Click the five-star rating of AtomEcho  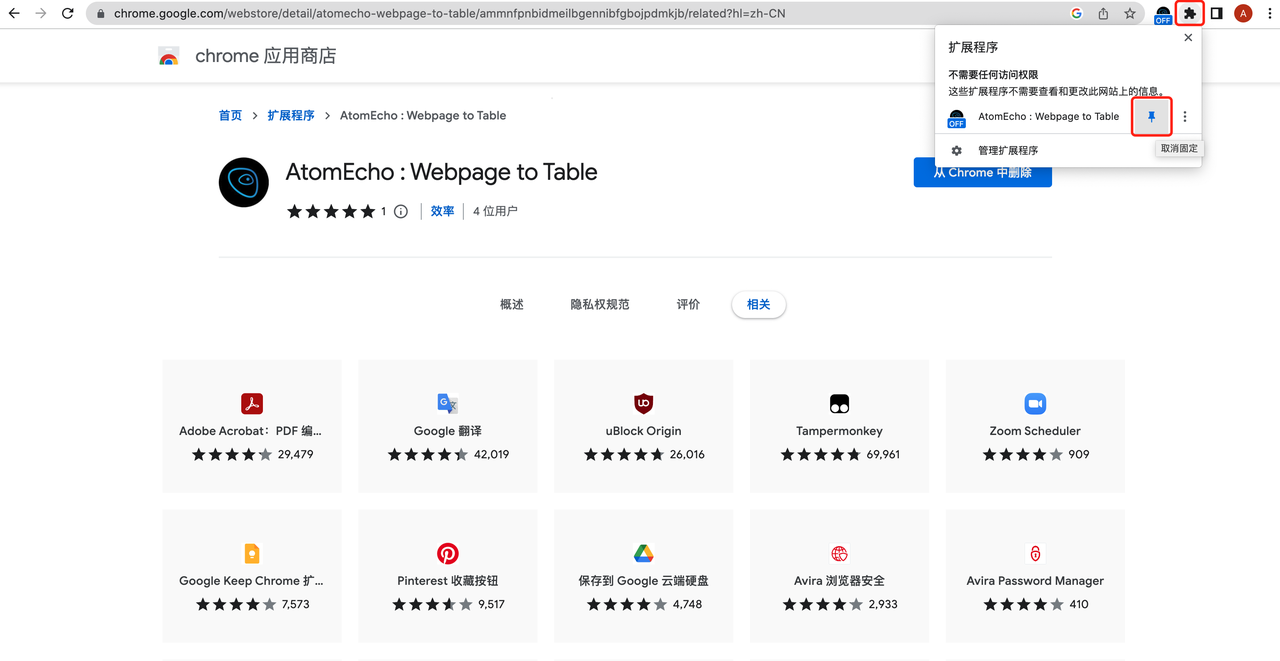(331, 211)
